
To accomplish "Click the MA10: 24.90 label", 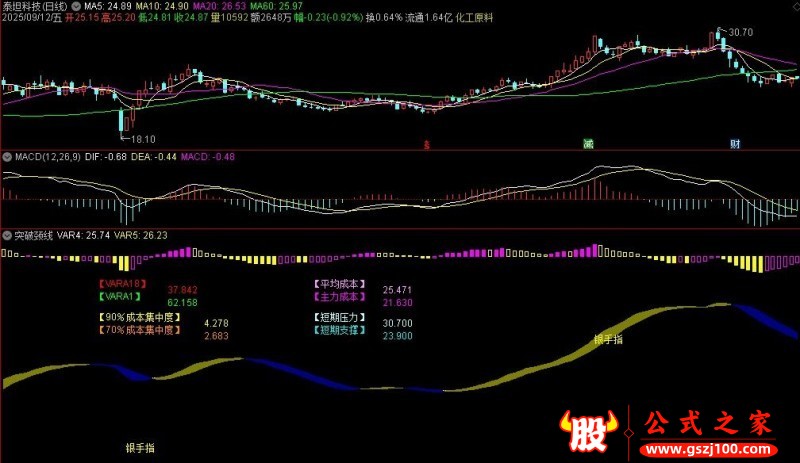I will click(162, 6).
